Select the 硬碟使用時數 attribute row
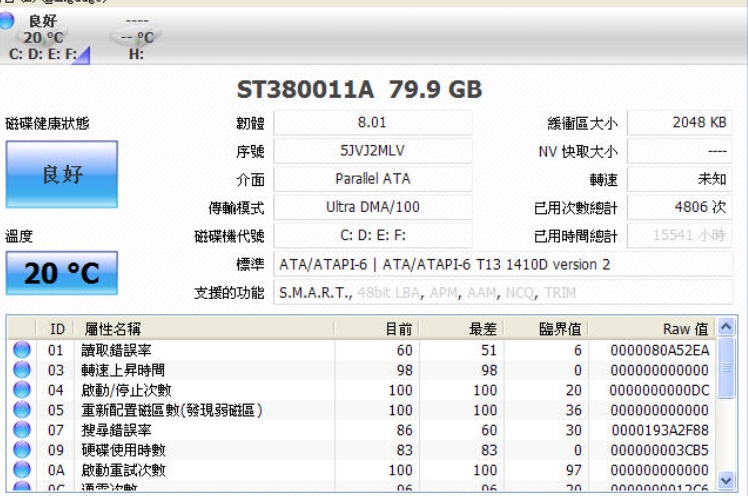 362,450
